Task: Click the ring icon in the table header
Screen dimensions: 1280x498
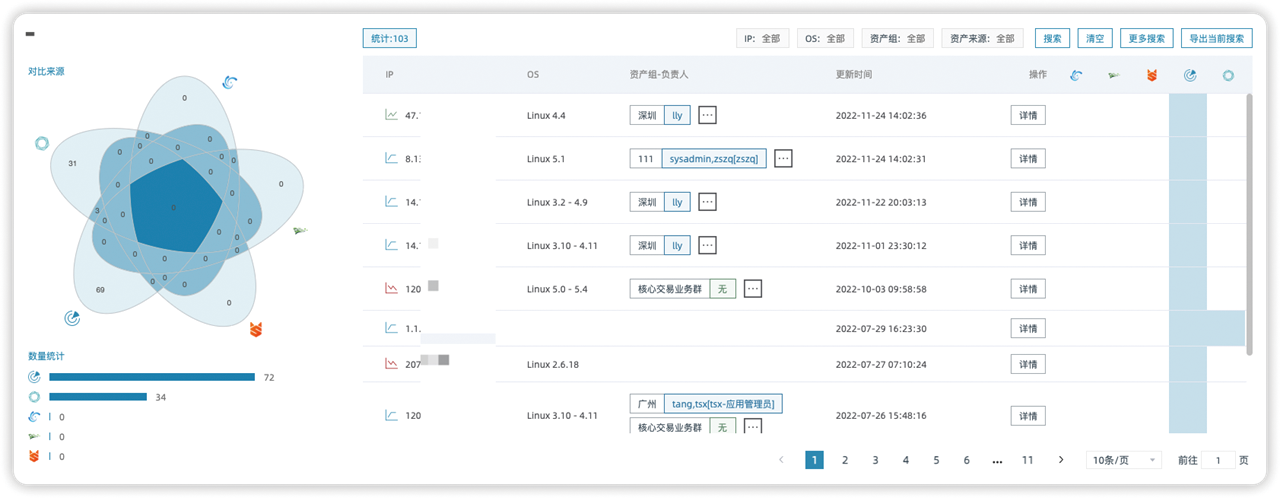Action: coord(1228,75)
